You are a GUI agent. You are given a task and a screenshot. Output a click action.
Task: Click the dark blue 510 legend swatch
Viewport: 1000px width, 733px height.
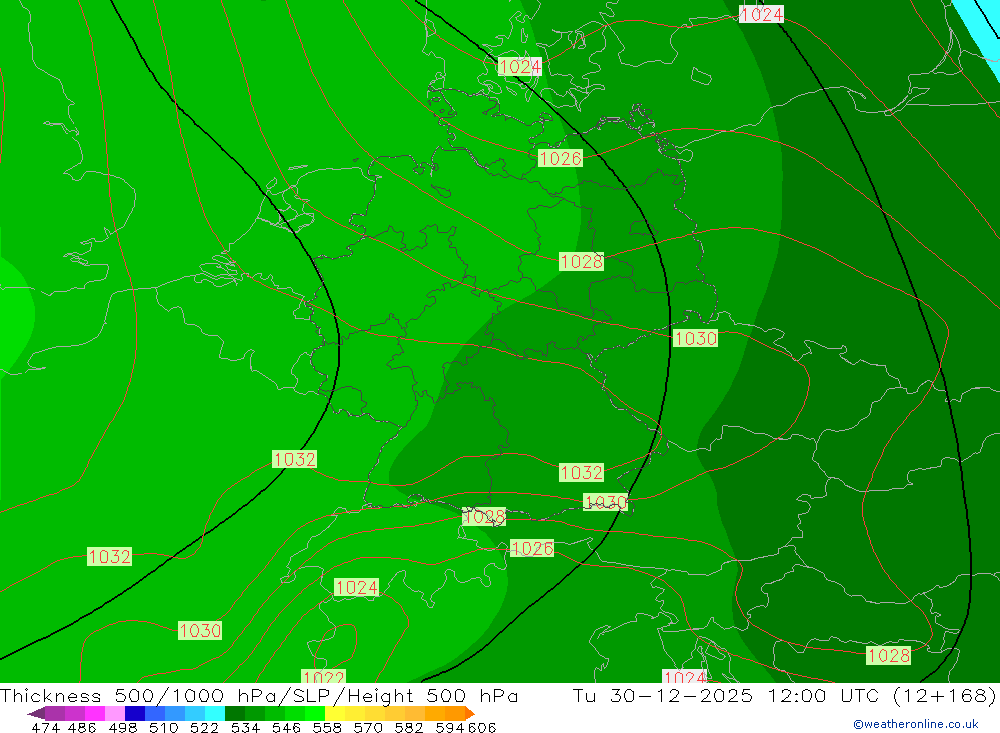[x=135, y=713]
